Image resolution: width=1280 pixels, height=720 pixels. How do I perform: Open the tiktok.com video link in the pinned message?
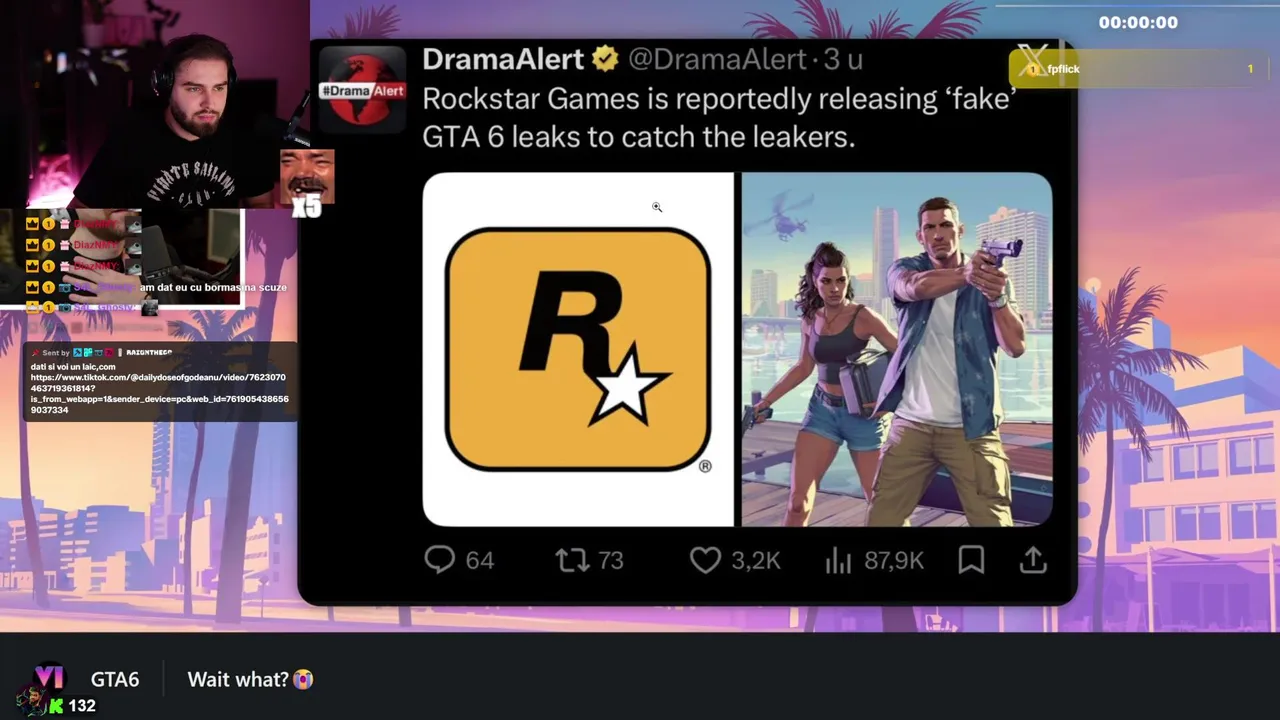tap(160, 394)
